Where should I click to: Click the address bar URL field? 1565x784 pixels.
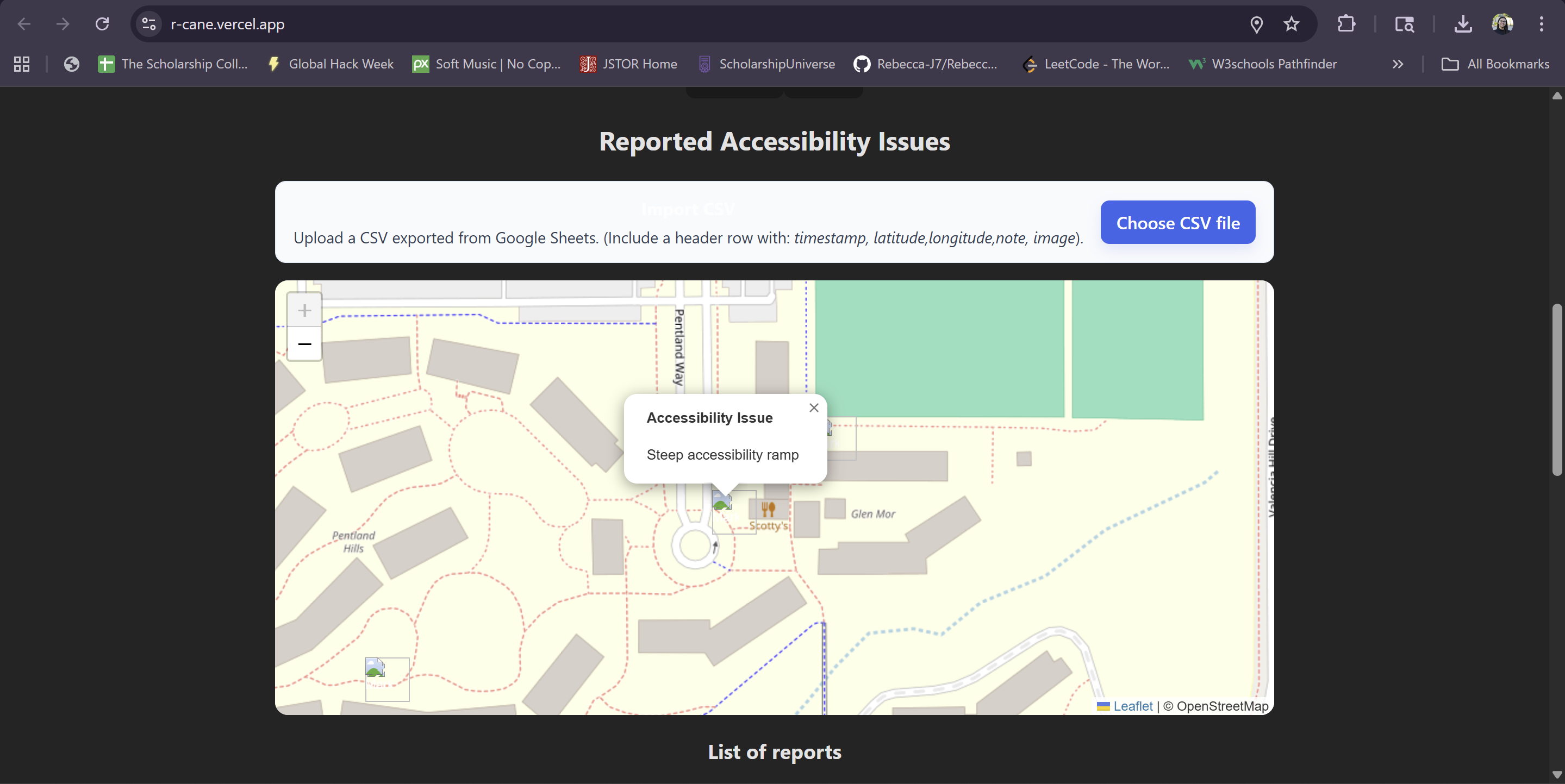point(668,24)
